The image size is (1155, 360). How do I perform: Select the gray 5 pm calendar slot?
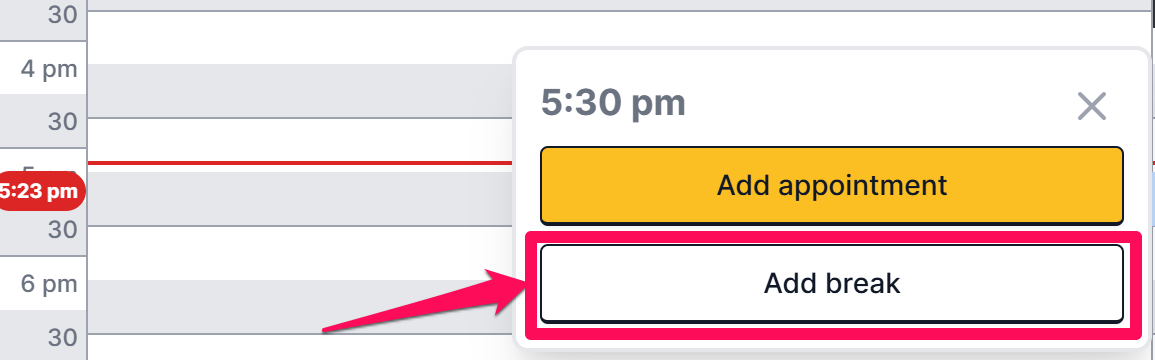[300, 198]
